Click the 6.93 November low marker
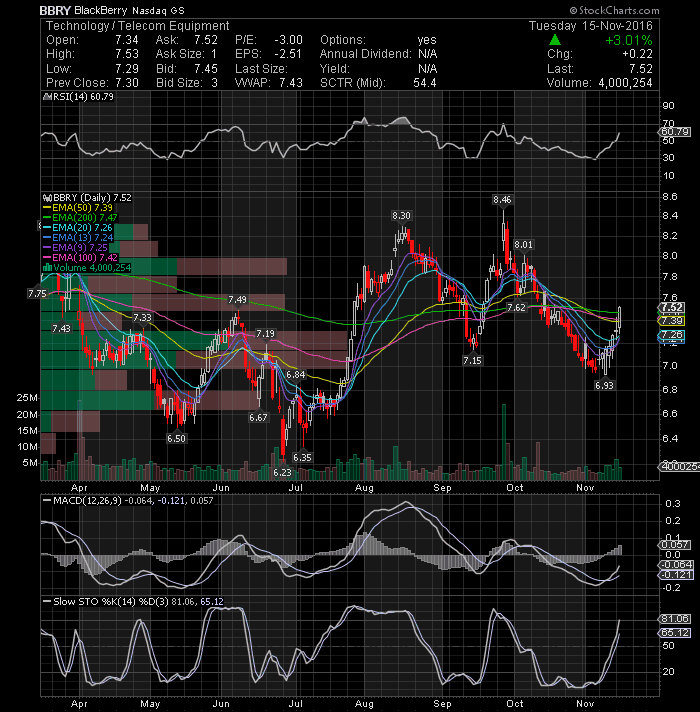The width and height of the screenshot is (700, 712). [604, 386]
